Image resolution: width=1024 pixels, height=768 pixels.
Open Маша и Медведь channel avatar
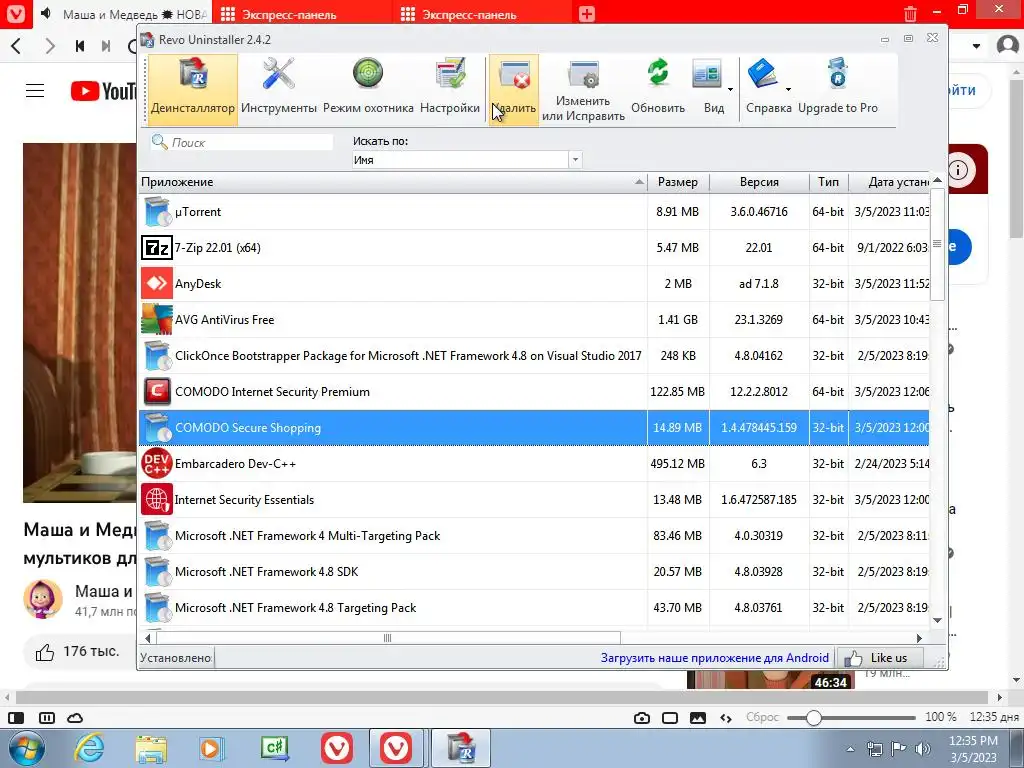(42, 598)
